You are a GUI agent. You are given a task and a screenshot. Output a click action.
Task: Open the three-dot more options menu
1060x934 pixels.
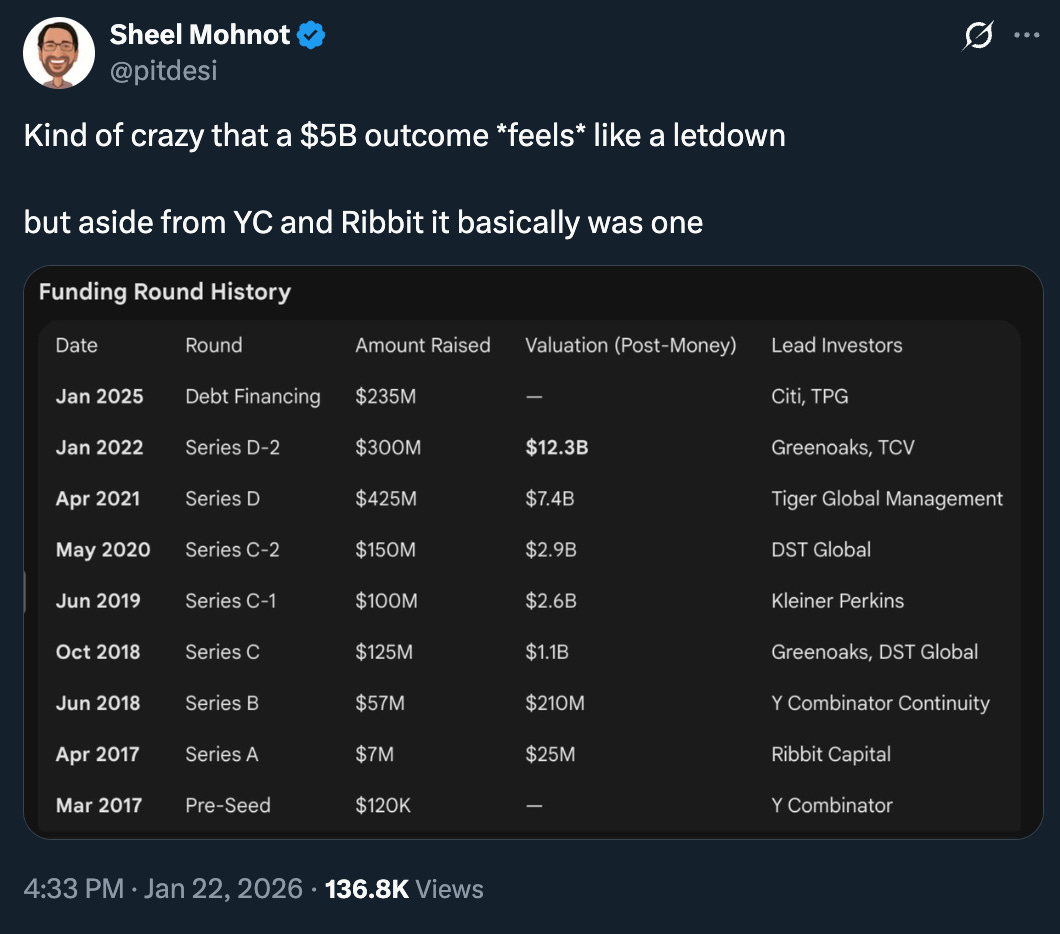(x=1026, y=35)
